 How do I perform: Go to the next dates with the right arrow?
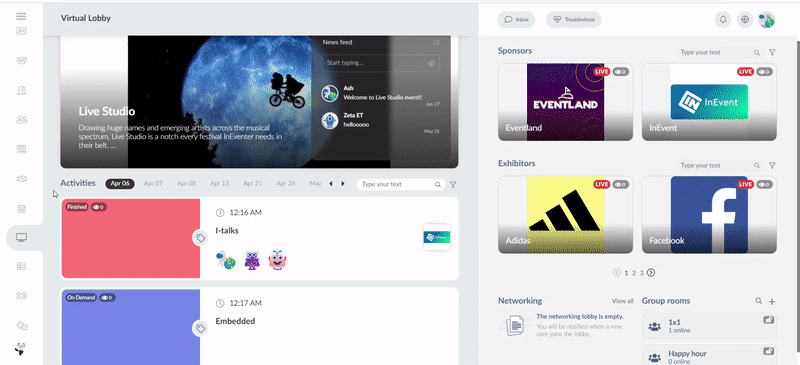pos(343,184)
